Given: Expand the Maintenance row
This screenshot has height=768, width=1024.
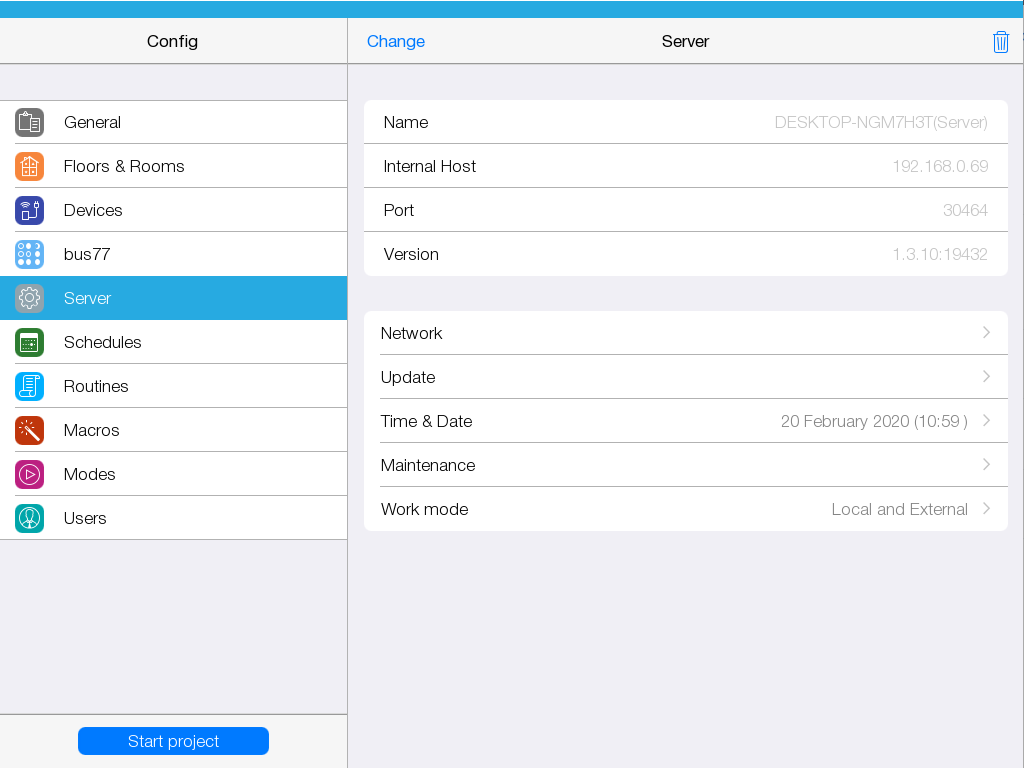Looking at the screenshot, I should pyautogui.click(x=685, y=465).
